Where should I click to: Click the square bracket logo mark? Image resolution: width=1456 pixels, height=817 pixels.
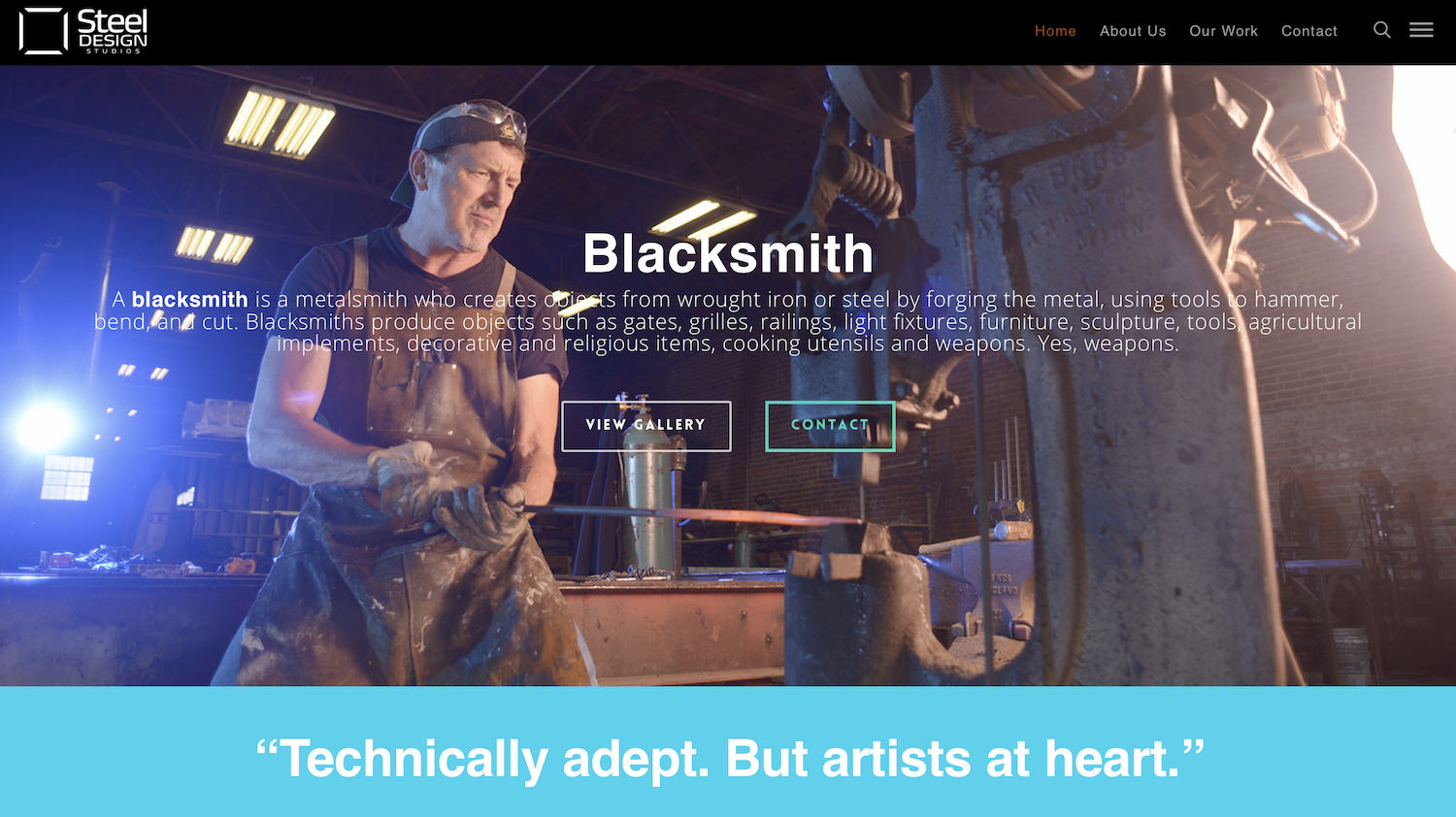click(43, 31)
